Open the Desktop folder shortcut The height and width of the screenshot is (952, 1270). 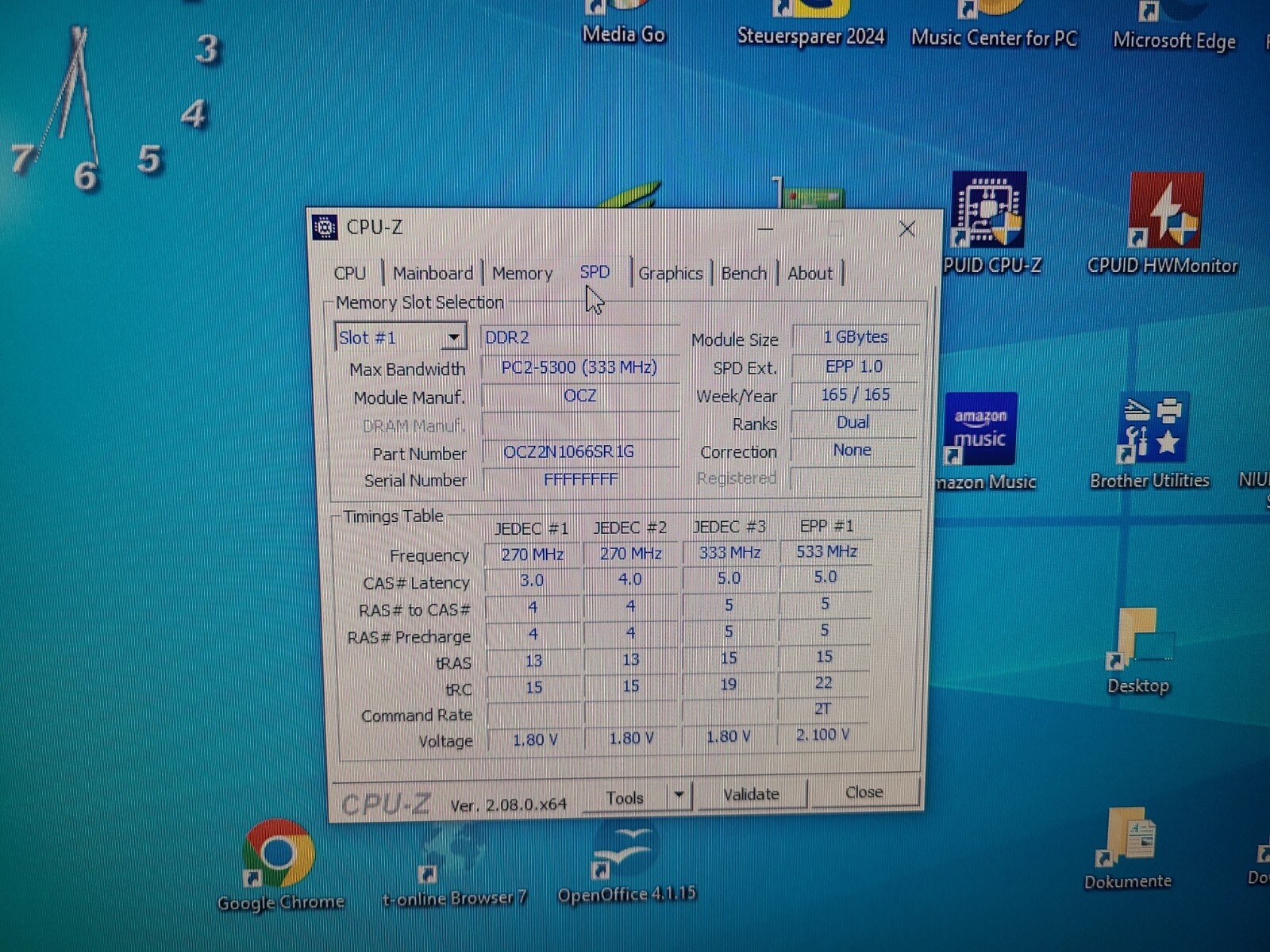tap(1139, 652)
